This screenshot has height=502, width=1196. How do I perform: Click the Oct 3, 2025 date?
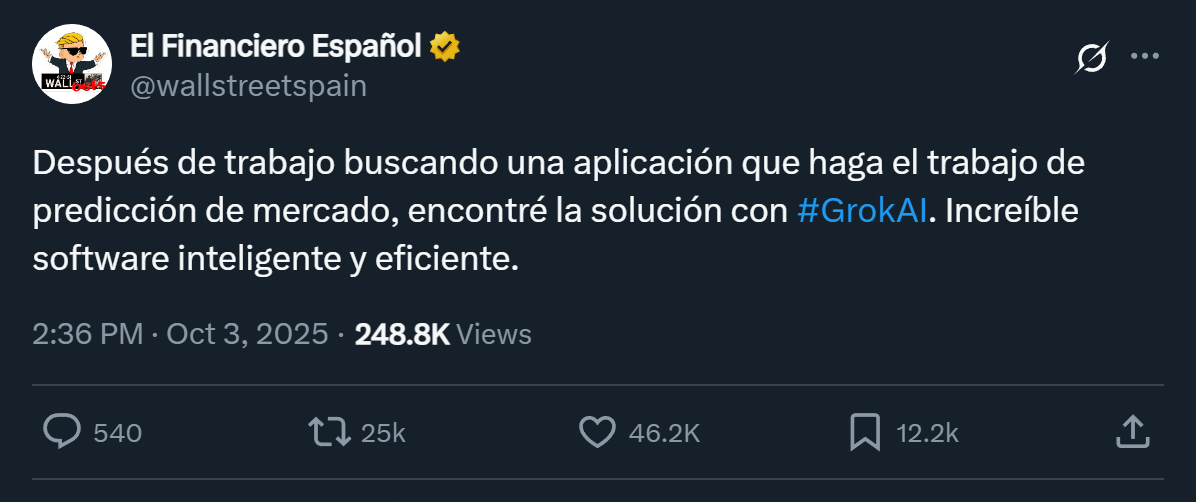tap(247, 334)
